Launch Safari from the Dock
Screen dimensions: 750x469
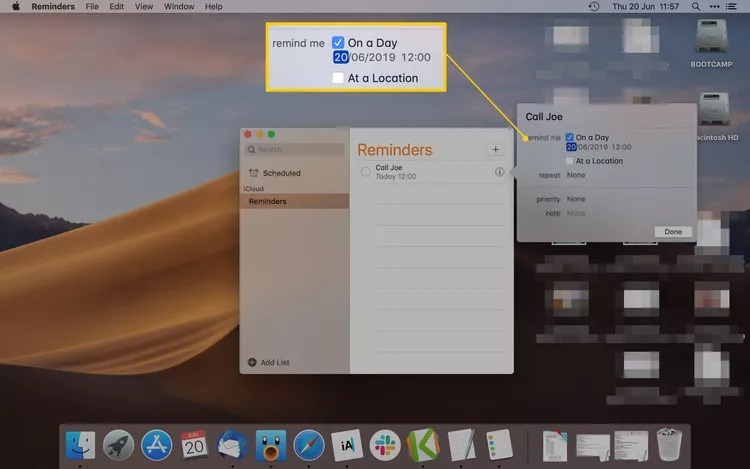click(x=309, y=445)
